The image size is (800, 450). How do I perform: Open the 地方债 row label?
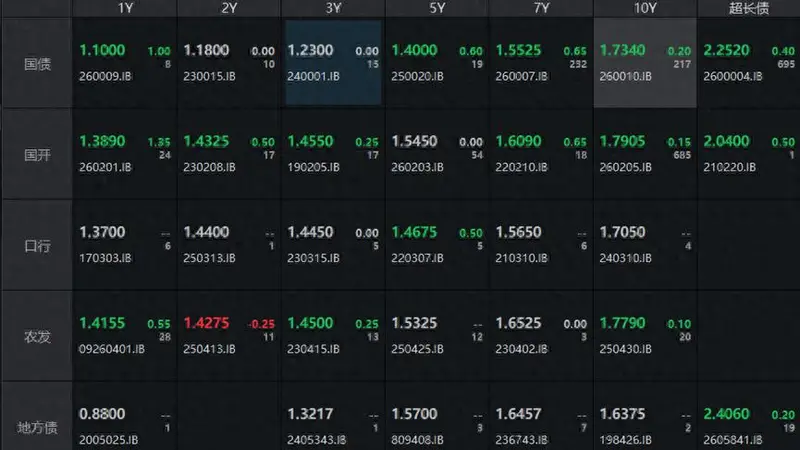pos(37,427)
